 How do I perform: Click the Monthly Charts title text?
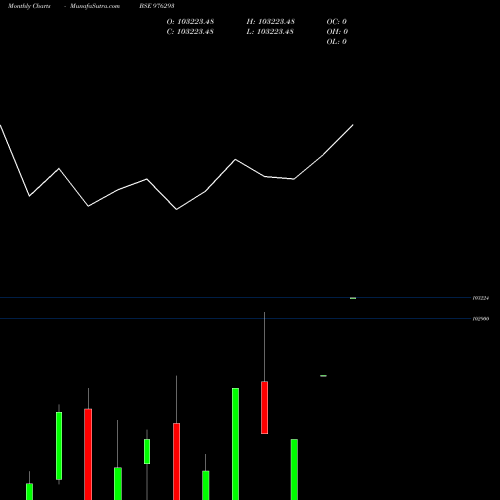[29, 6]
